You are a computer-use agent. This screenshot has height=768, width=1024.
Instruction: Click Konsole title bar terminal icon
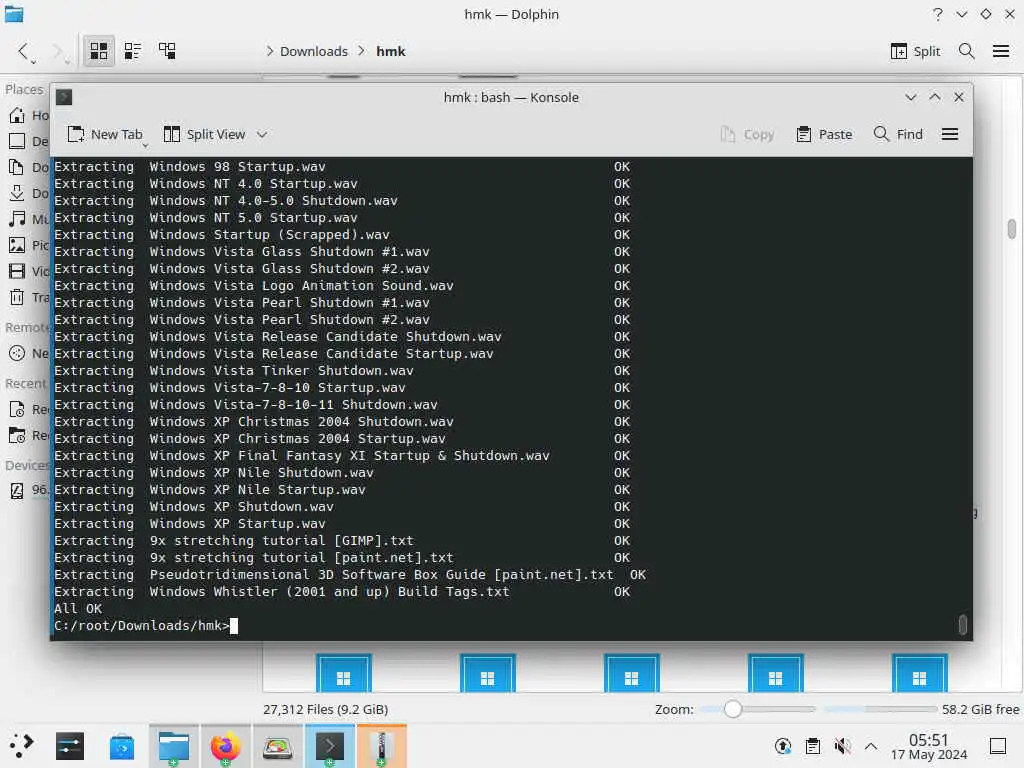(x=64, y=97)
